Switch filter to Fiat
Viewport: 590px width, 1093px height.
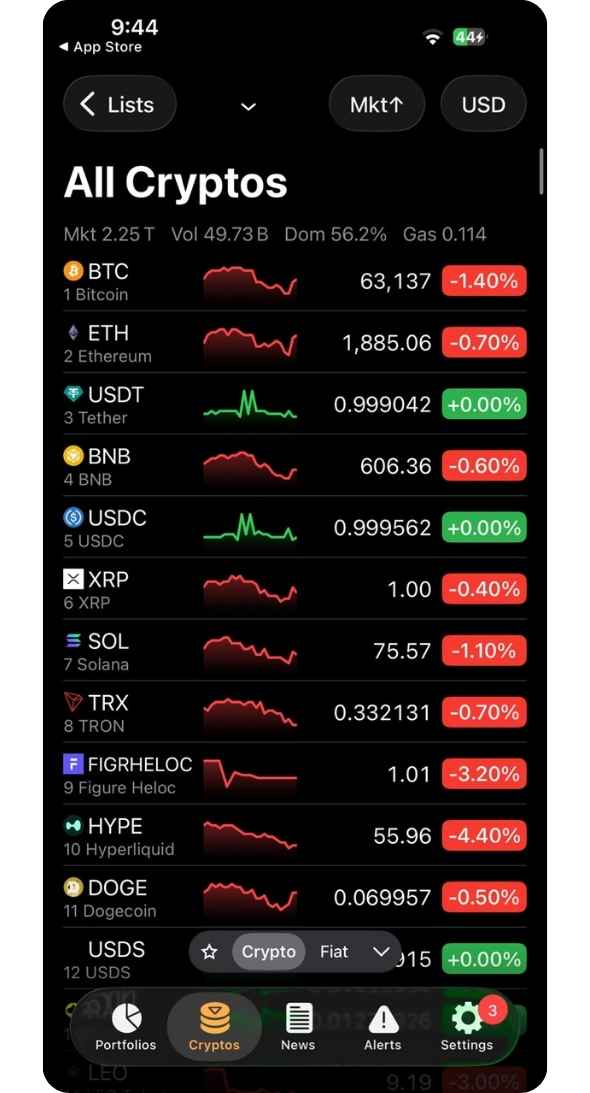click(x=334, y=952)
